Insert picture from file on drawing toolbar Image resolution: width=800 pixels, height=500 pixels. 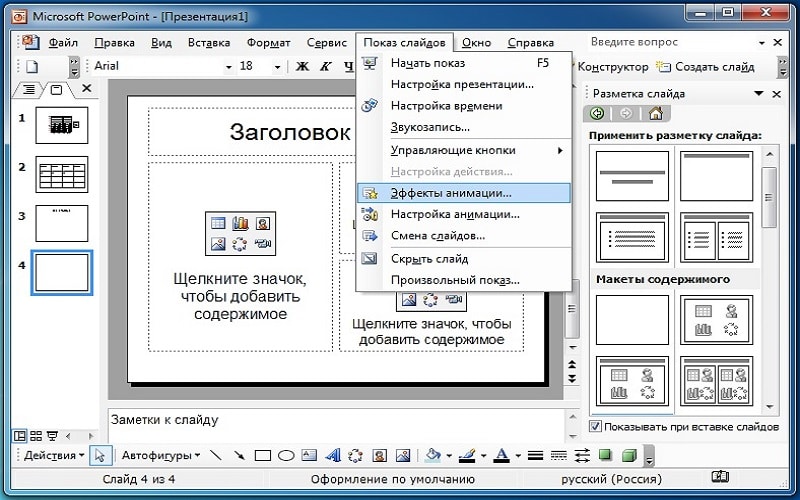pyautogui.click(x=403, y=455)
